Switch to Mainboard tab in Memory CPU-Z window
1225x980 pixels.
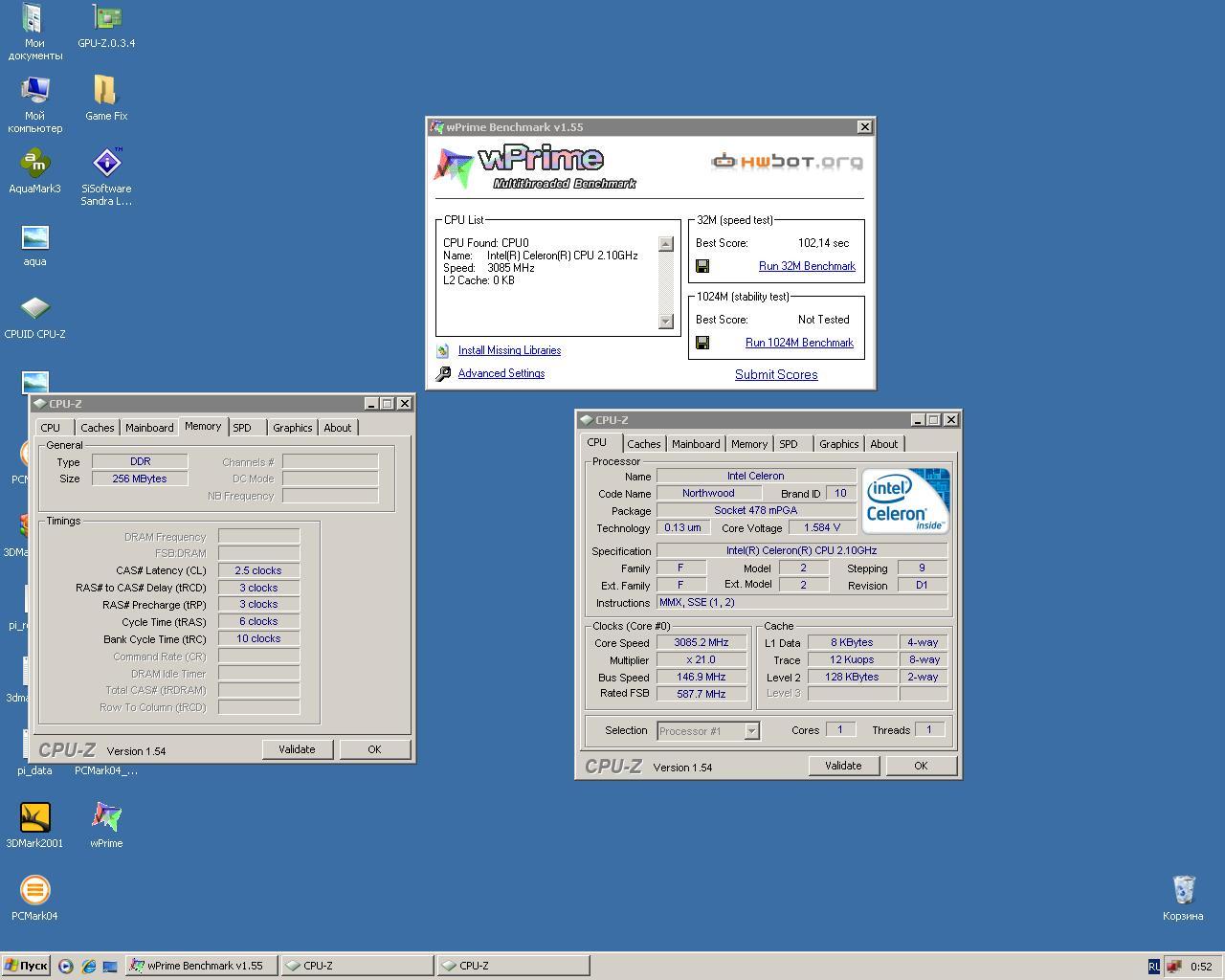click(149, 428)
